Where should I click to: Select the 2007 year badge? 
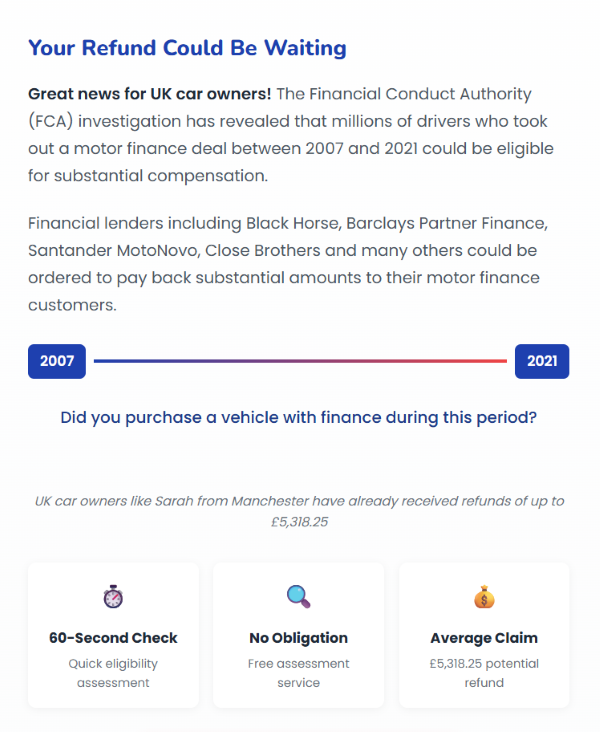pos(57,361)
